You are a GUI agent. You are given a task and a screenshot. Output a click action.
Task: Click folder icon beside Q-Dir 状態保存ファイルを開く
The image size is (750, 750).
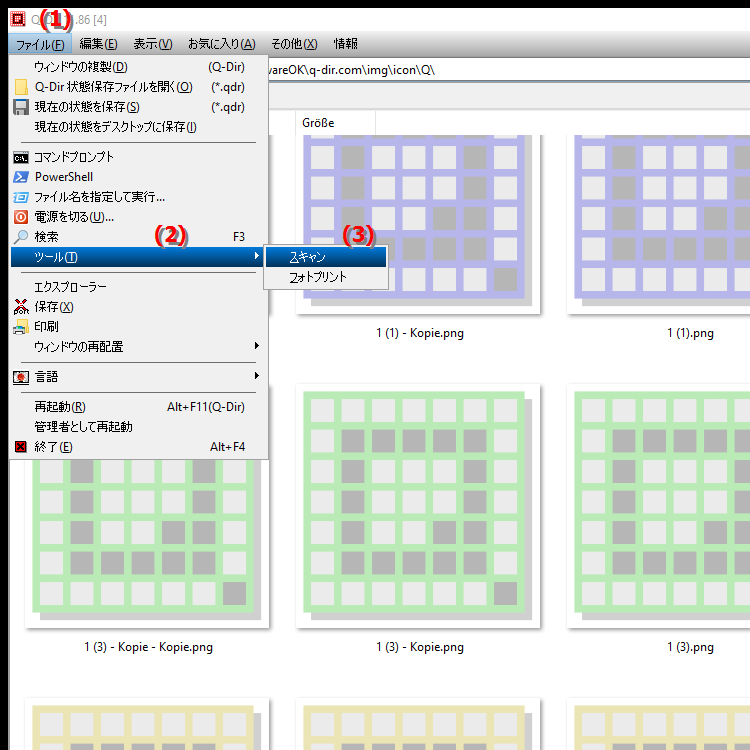(x=21, y=87)
